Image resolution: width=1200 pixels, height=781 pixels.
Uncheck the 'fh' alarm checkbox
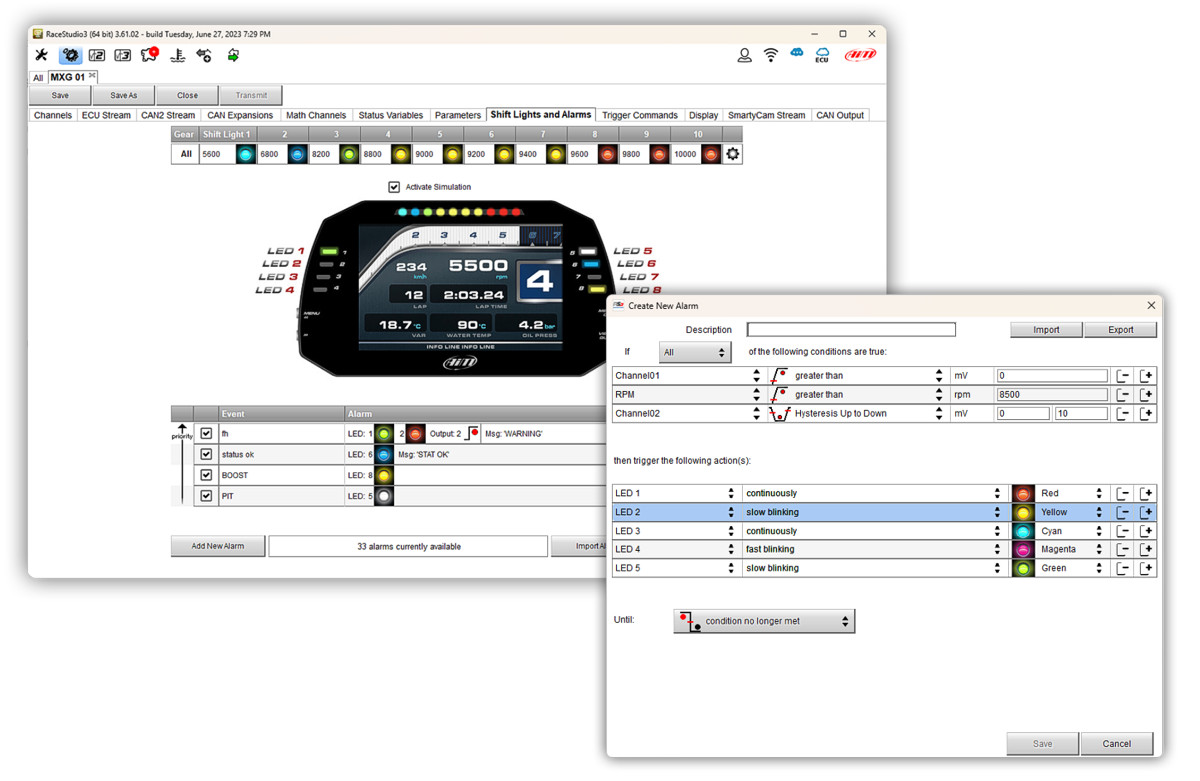click(x=206, y=434)
